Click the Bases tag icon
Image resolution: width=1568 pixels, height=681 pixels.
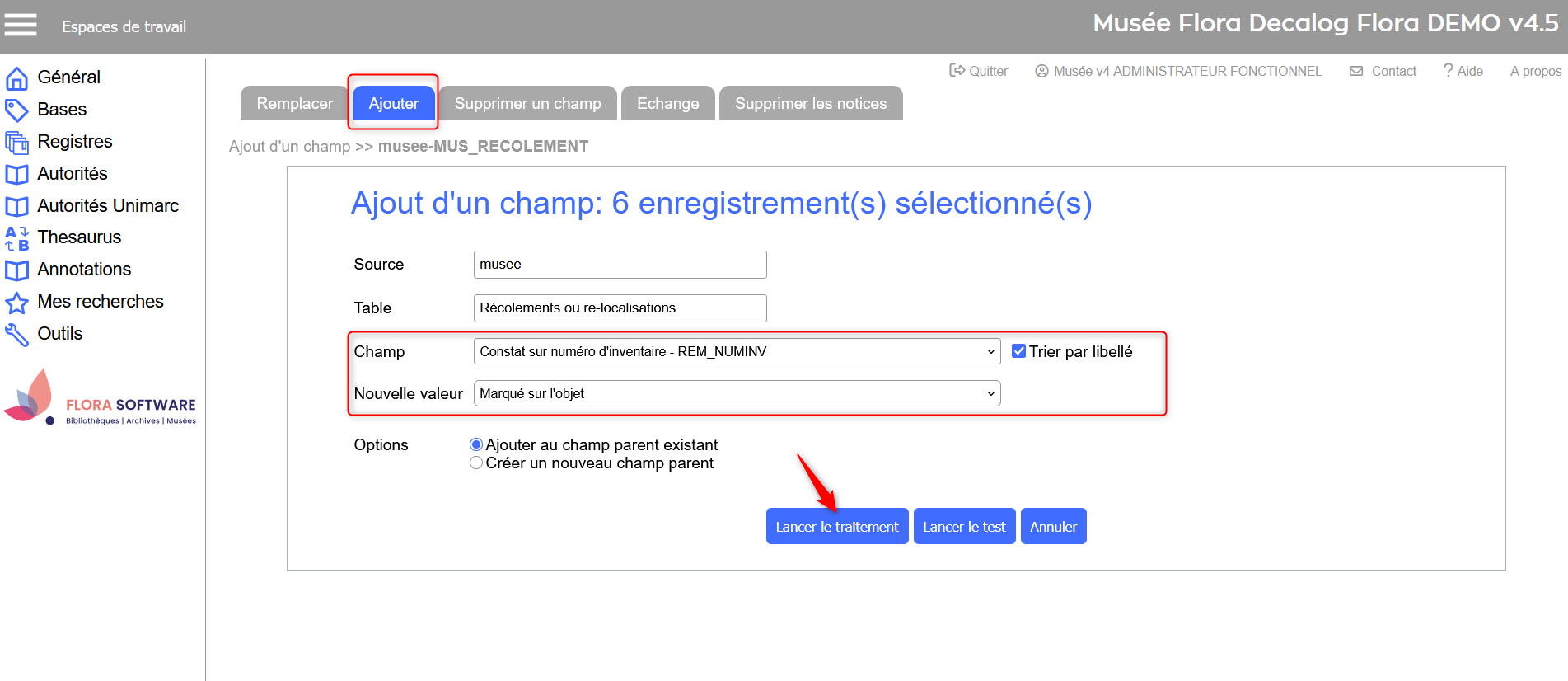[x=16, y=110]
